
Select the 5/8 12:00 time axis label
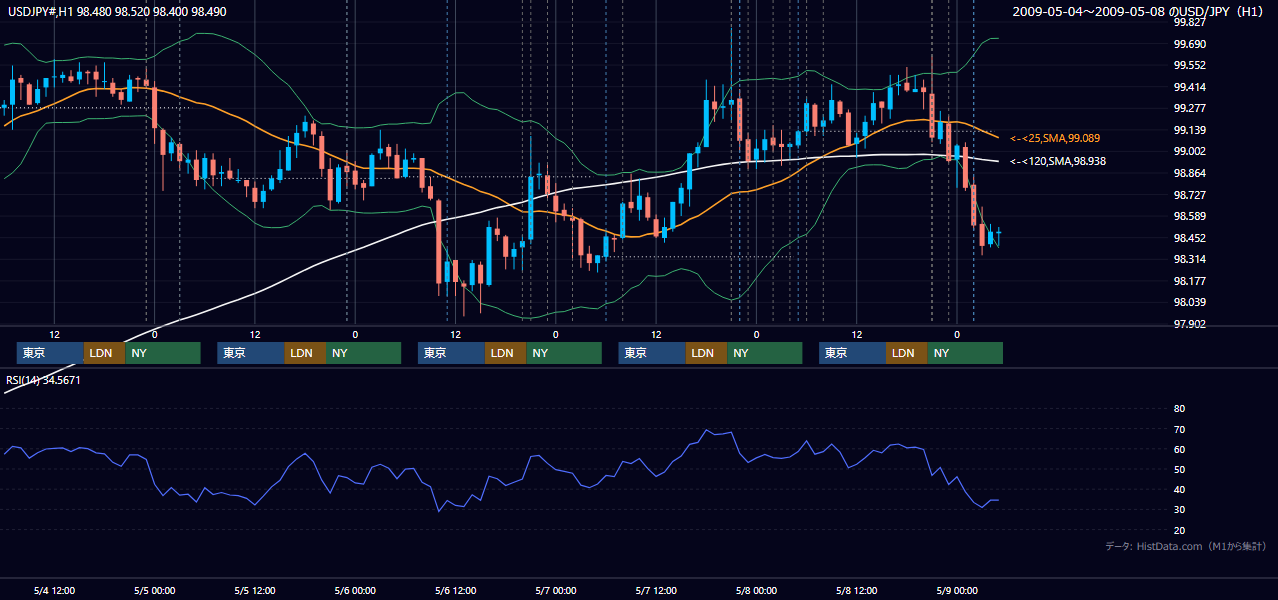click(x=856, y=590)
